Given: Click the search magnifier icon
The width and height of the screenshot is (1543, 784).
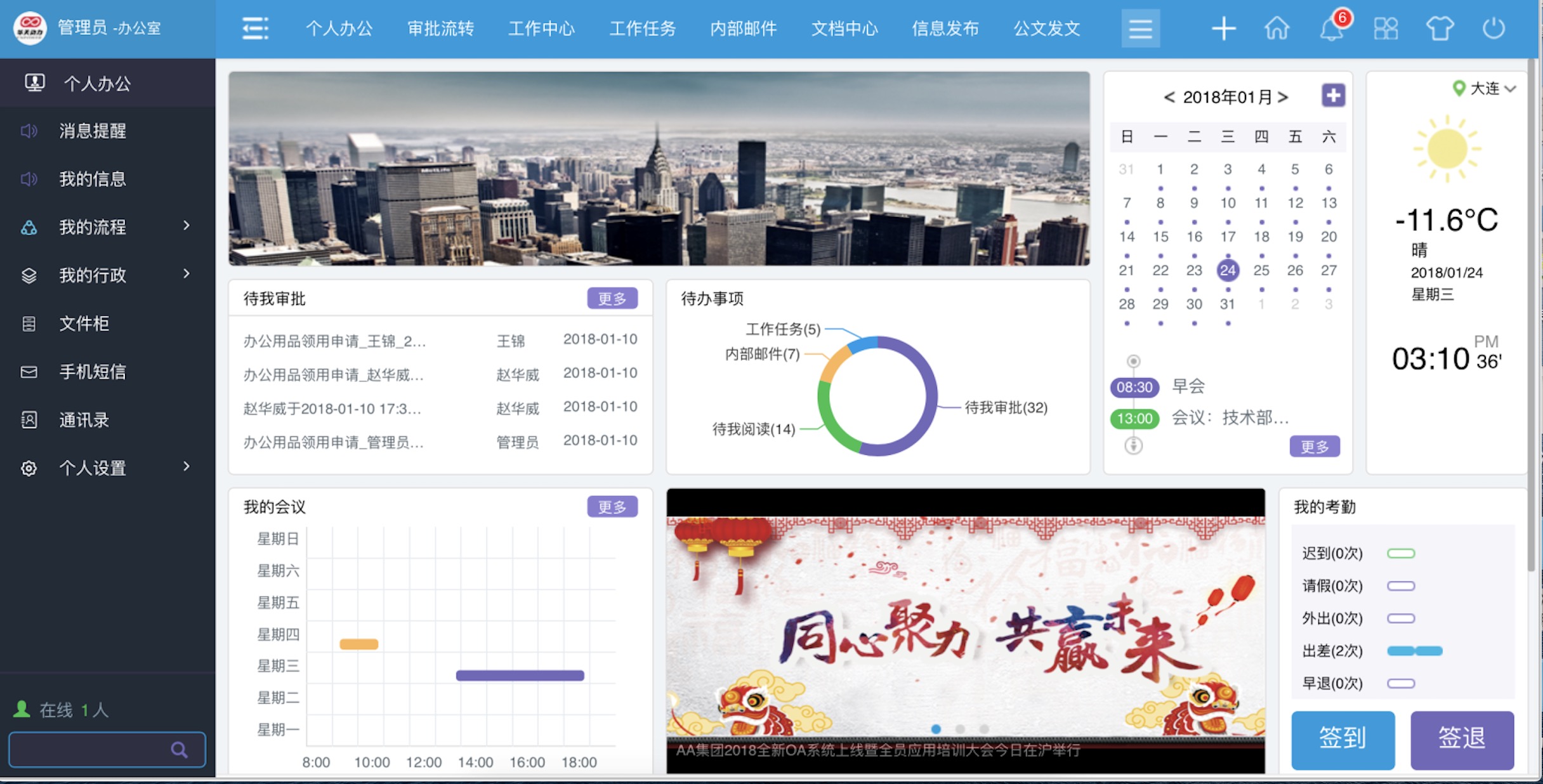Looking at the screenshot, I should click(x=180, y=750).
